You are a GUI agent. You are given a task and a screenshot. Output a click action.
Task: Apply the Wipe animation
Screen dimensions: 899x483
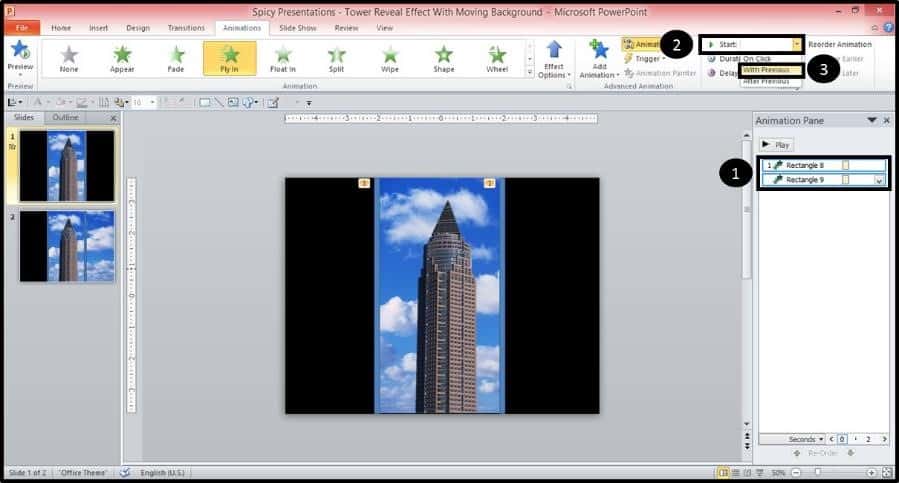[390, 59]
